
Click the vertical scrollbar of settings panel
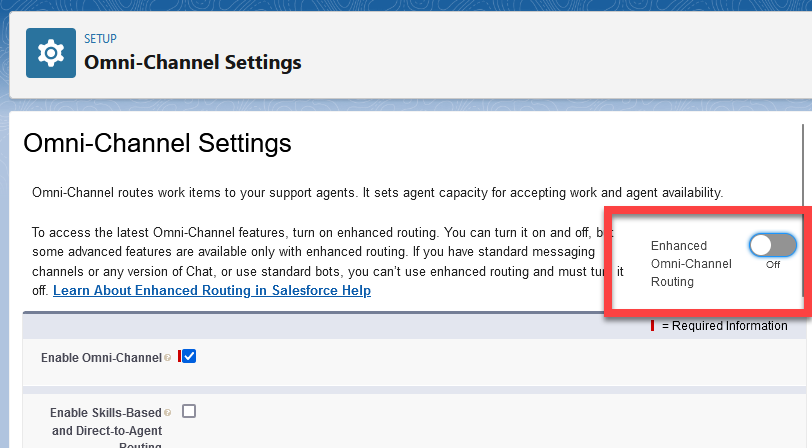point(803,210)
